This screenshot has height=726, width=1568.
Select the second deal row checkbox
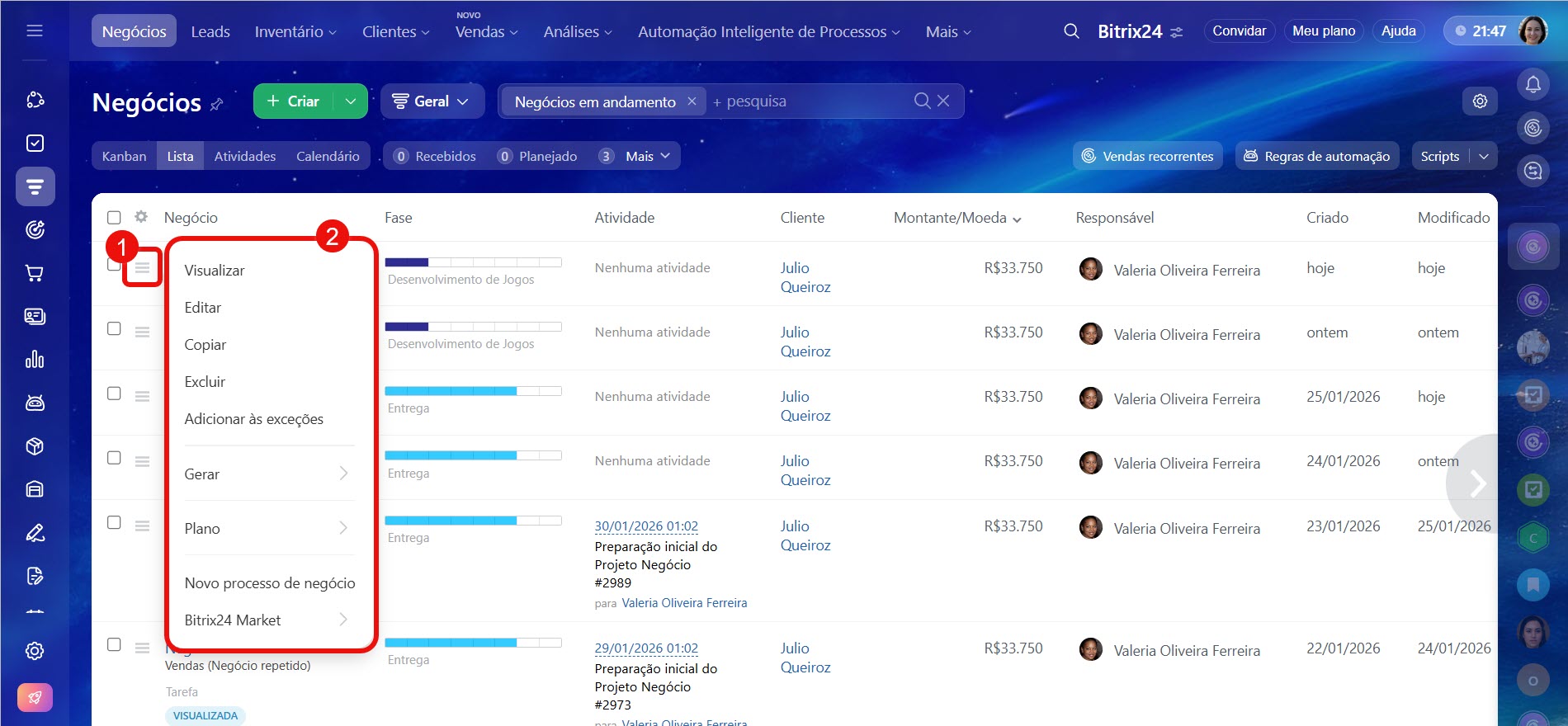114,329
